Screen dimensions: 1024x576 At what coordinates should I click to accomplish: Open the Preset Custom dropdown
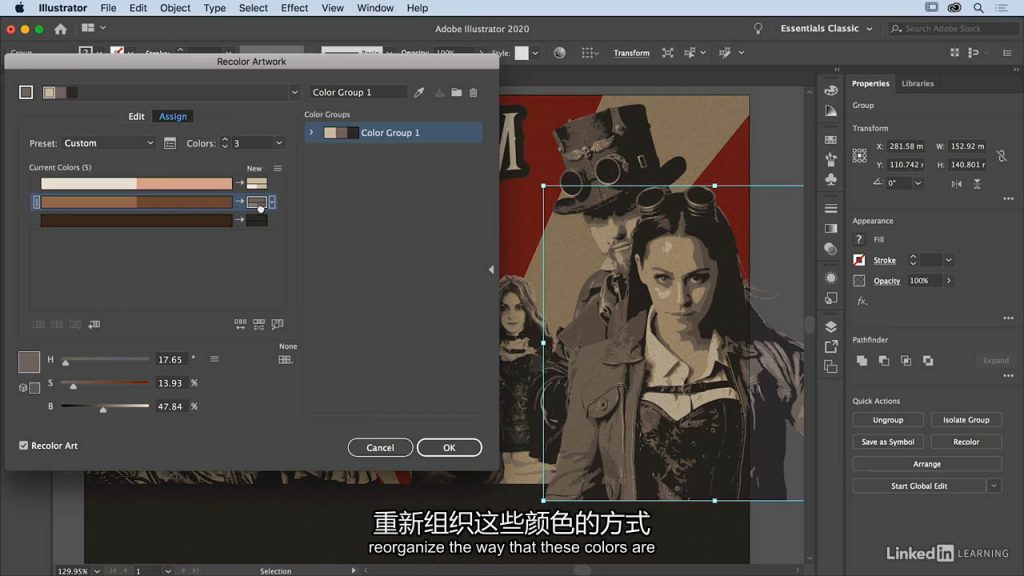click(108, 143)
